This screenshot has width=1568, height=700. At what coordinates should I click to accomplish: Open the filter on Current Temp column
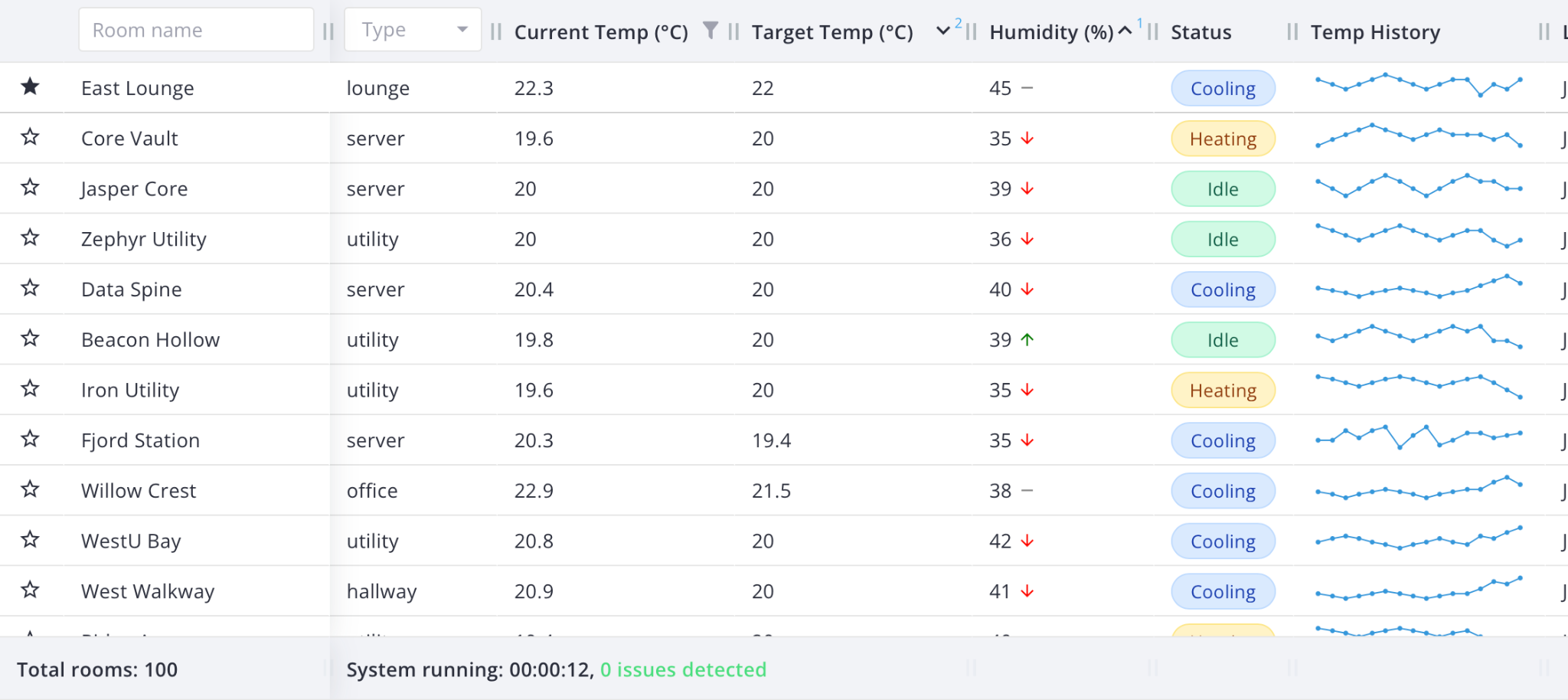[x=711, y=30]
